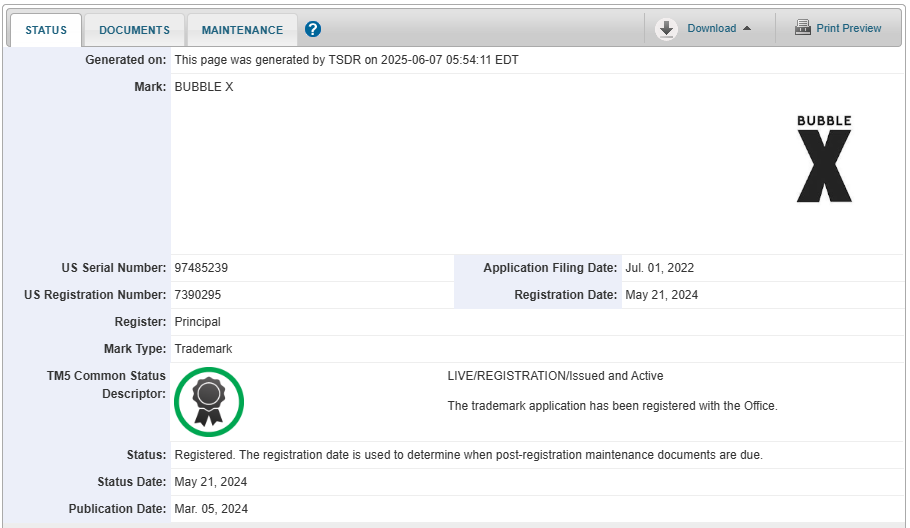910x528 pixels.
Task: Open Print Preview link
Action: (x=848, y=28)
